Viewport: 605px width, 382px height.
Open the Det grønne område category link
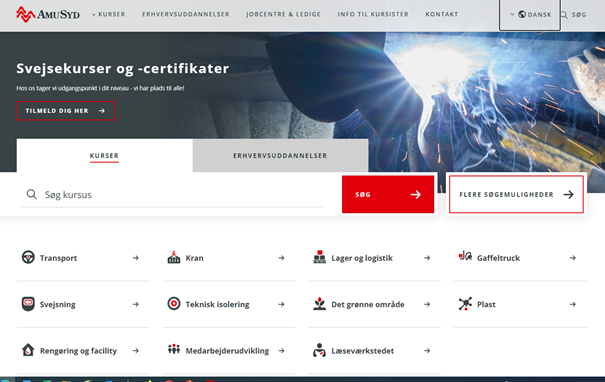coord(374,304)
